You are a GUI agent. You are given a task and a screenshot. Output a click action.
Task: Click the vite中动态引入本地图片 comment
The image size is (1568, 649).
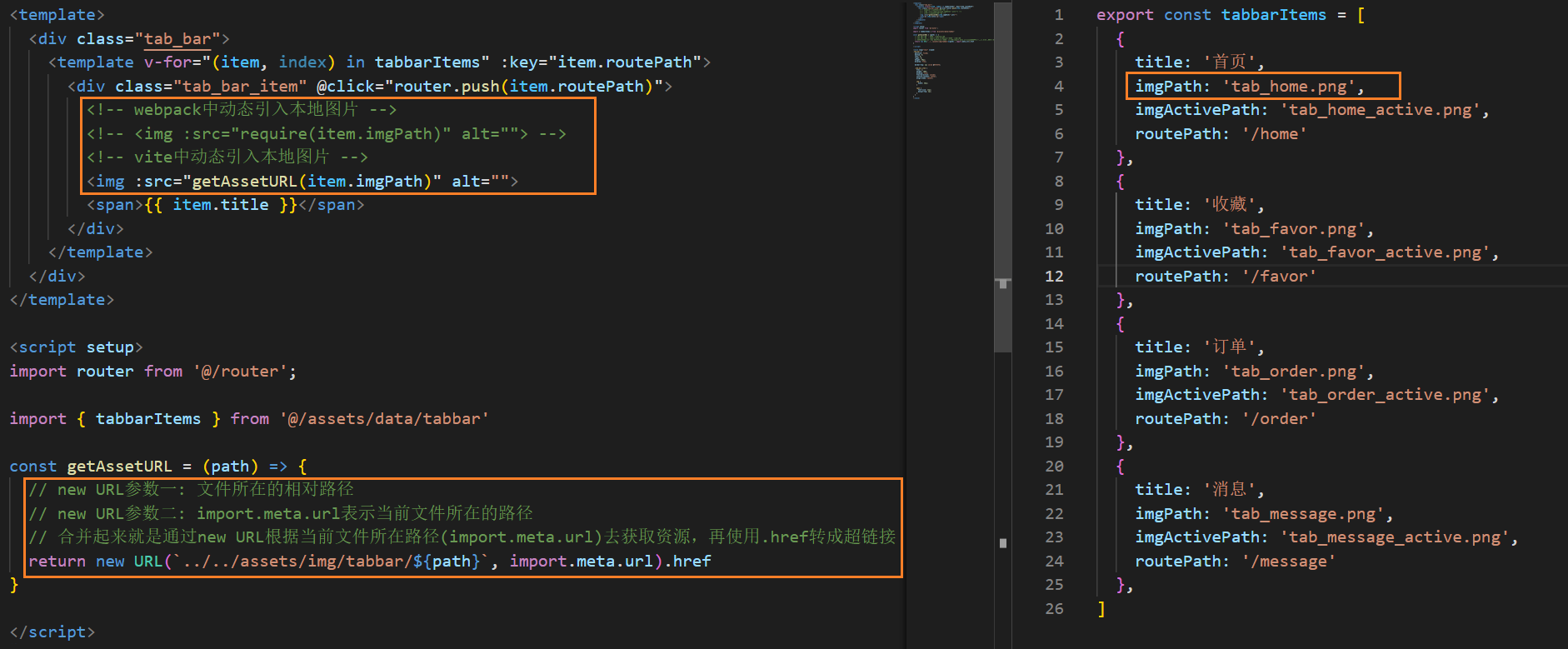click(227, 157)
